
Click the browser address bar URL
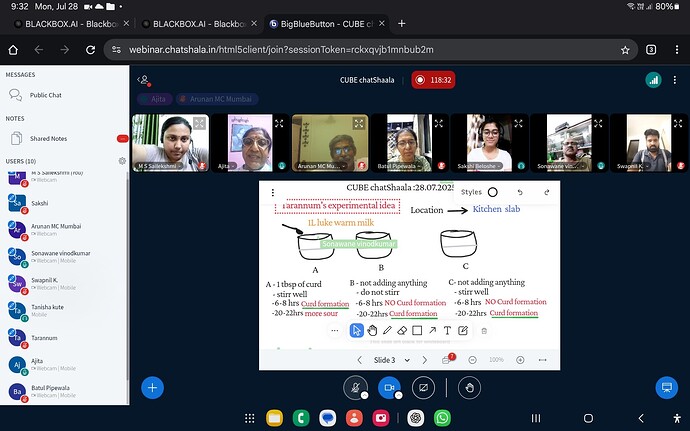(x=281, y=50)
